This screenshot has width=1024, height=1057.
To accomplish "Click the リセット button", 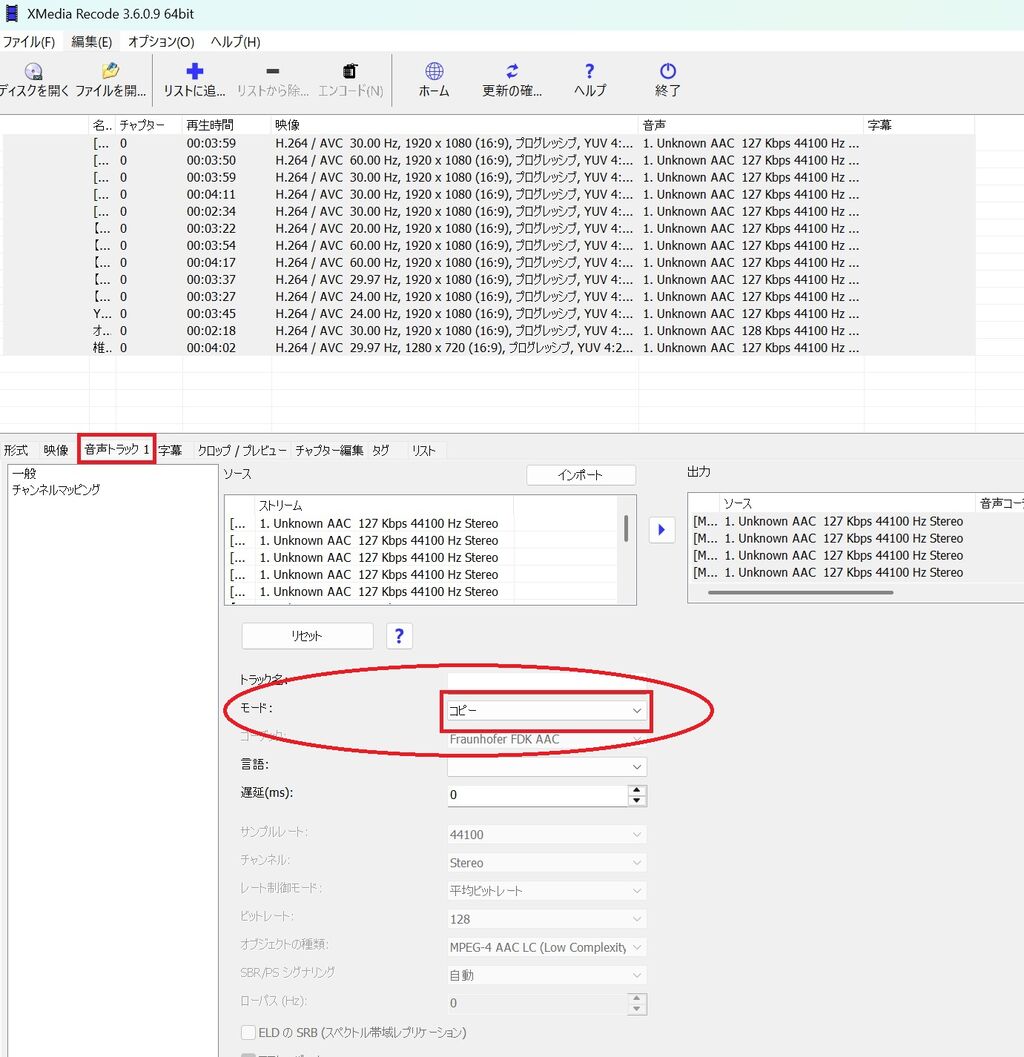I will (307, 636).
